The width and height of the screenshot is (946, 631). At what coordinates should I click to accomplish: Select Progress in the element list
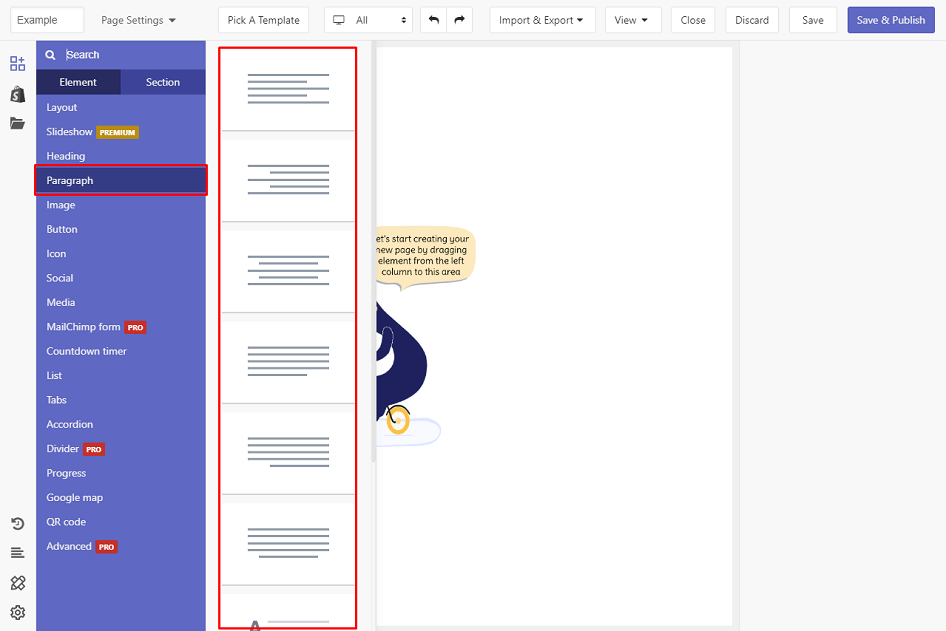click(121, 474)
